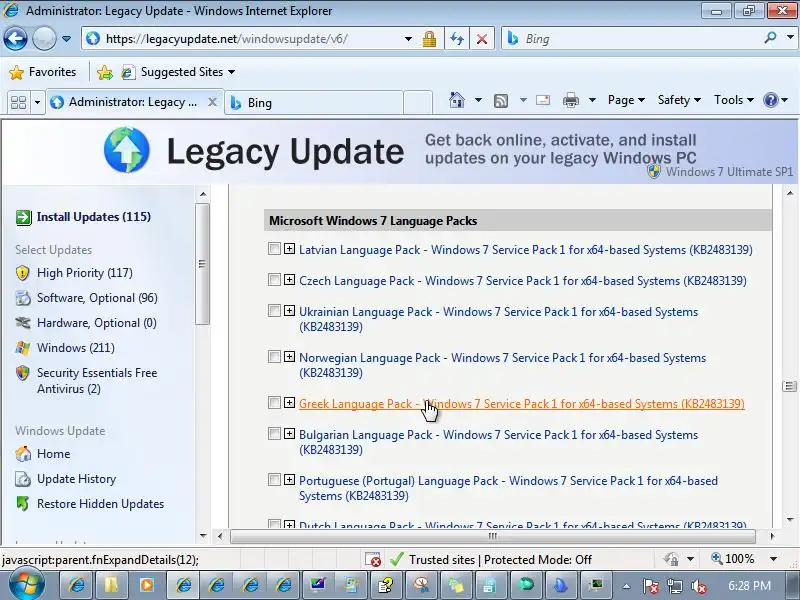This screenshot has width=800, height=600.
Task: Open Windows Start orb
Action: point(26,585)
